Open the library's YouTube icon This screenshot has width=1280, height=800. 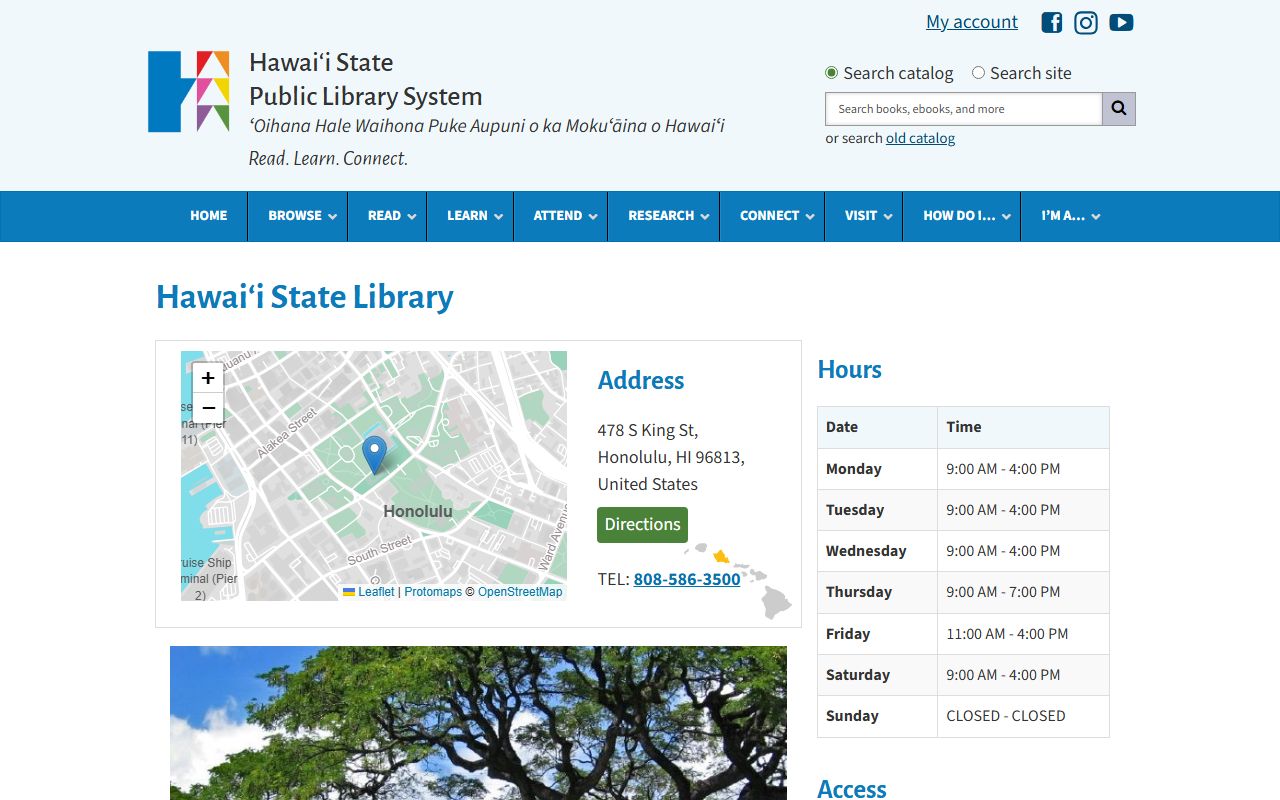[x=1121, y=22]
